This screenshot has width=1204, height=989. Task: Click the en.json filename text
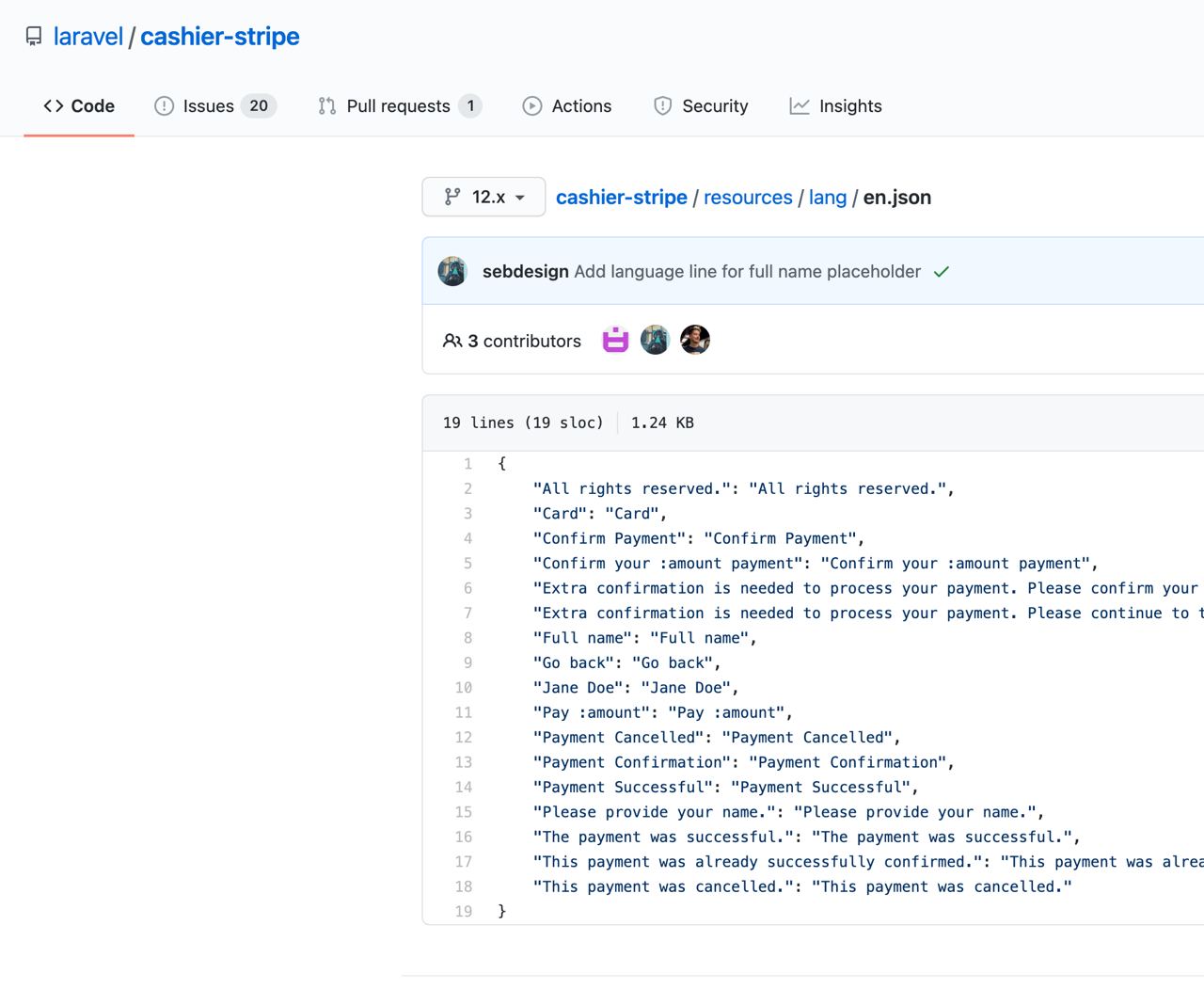pyautogui.click(x=897, y=198)
